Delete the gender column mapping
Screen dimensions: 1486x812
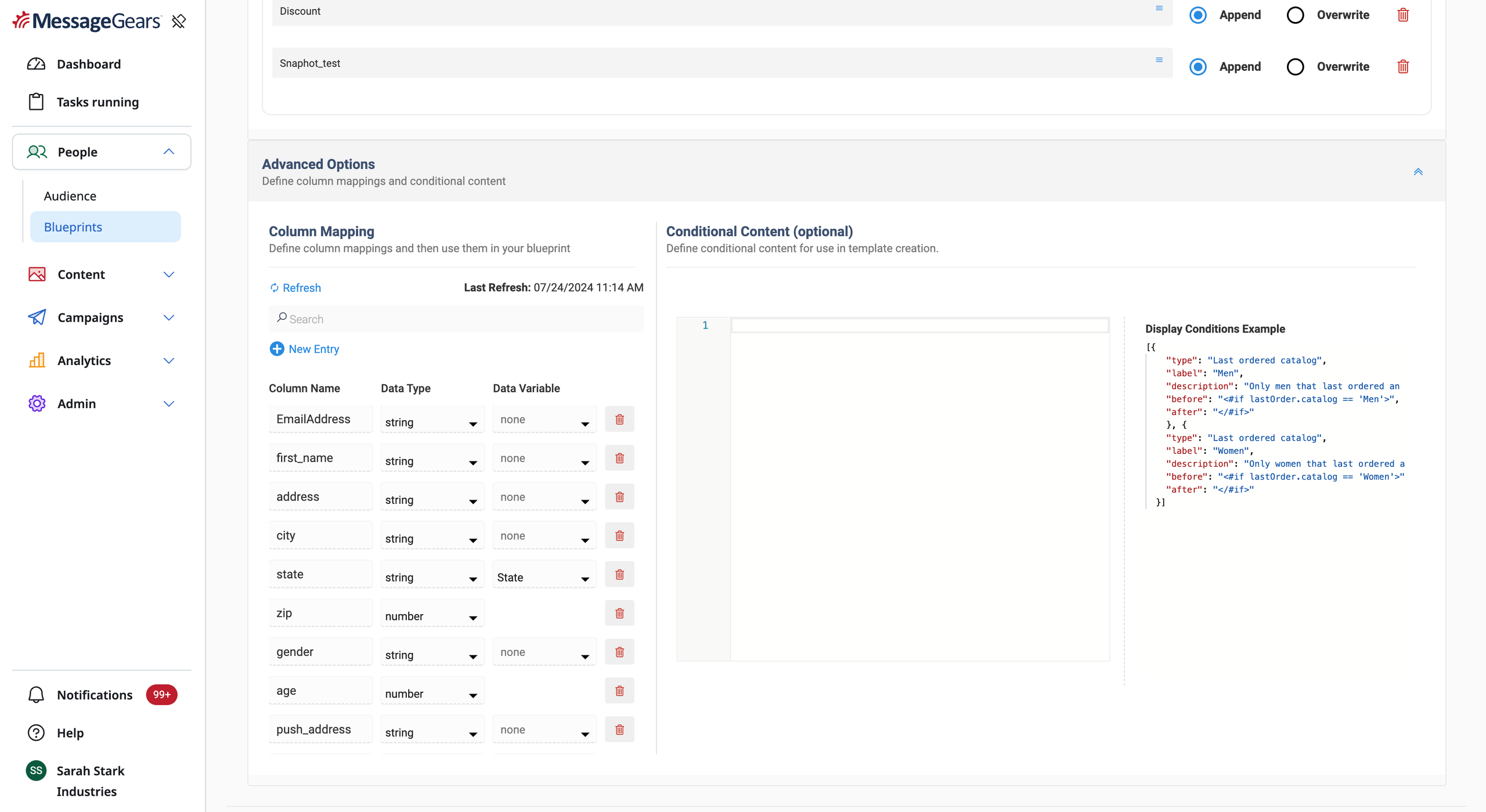point(619,652)
